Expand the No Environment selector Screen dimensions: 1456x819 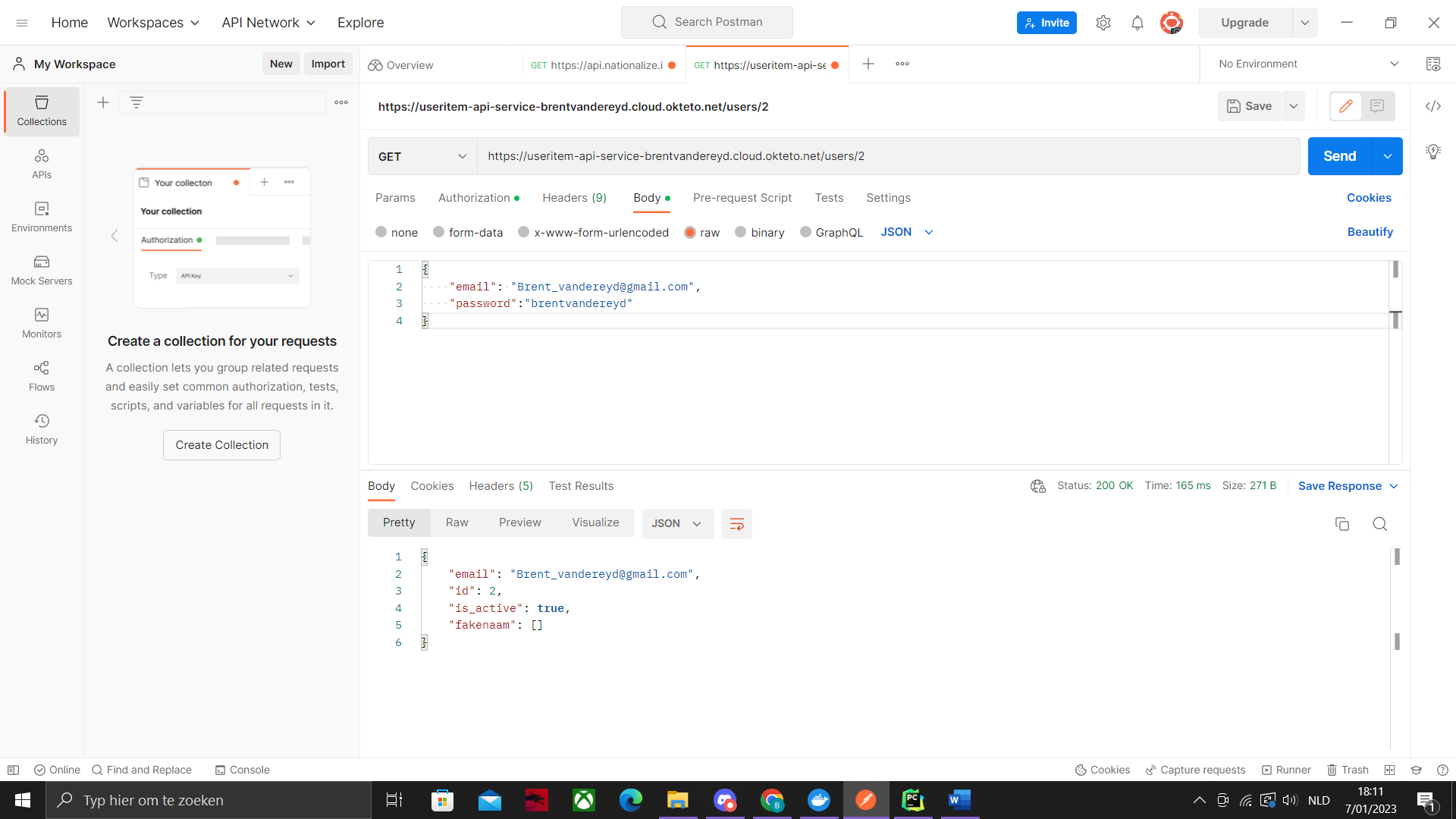coord(1304,64)
